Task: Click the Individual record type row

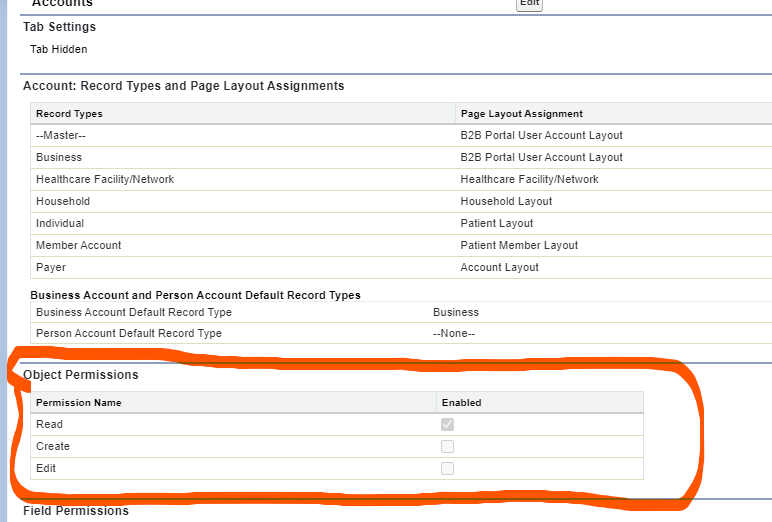Action: click(x=60, y=223)
